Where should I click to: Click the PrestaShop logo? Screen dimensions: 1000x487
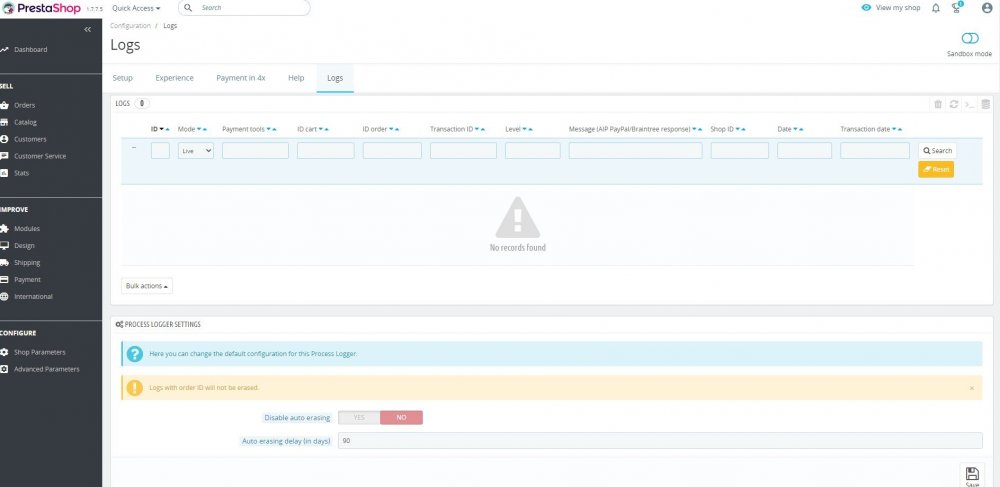pos(42,8)
